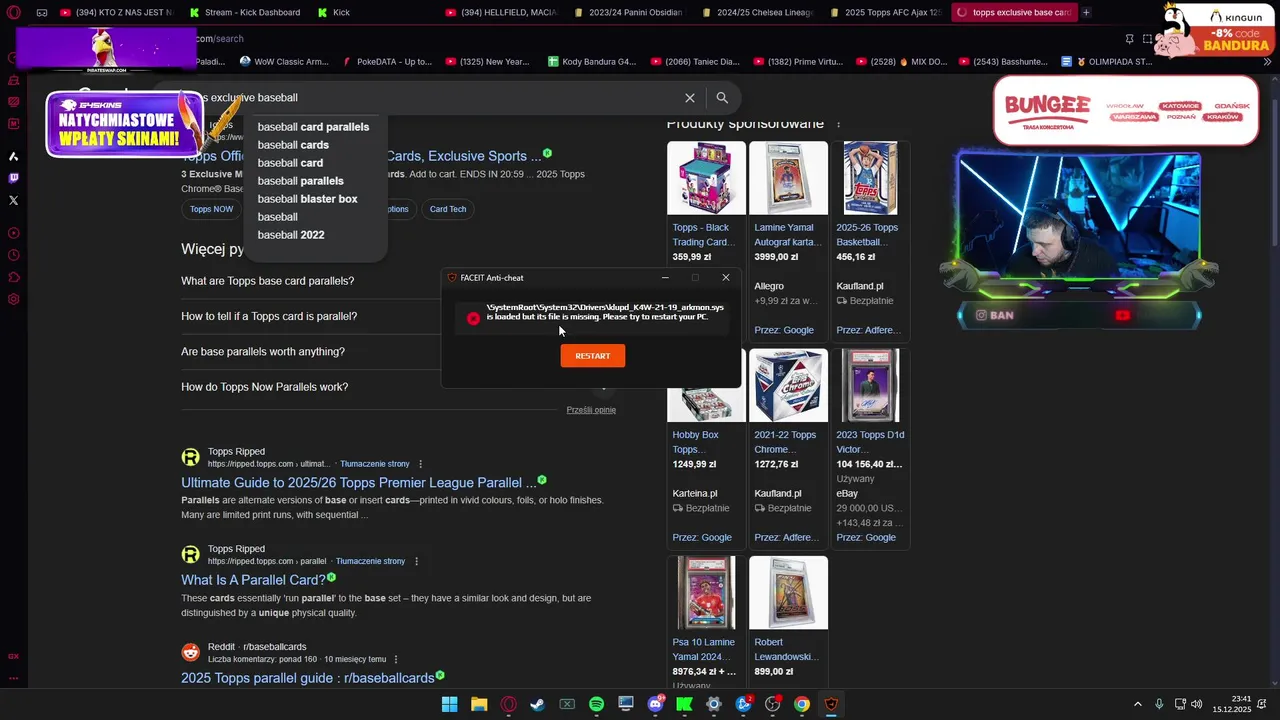The image size is (1280, 720).
Task: Click Card Tech sitelink chip
Action: coord(448,209)
